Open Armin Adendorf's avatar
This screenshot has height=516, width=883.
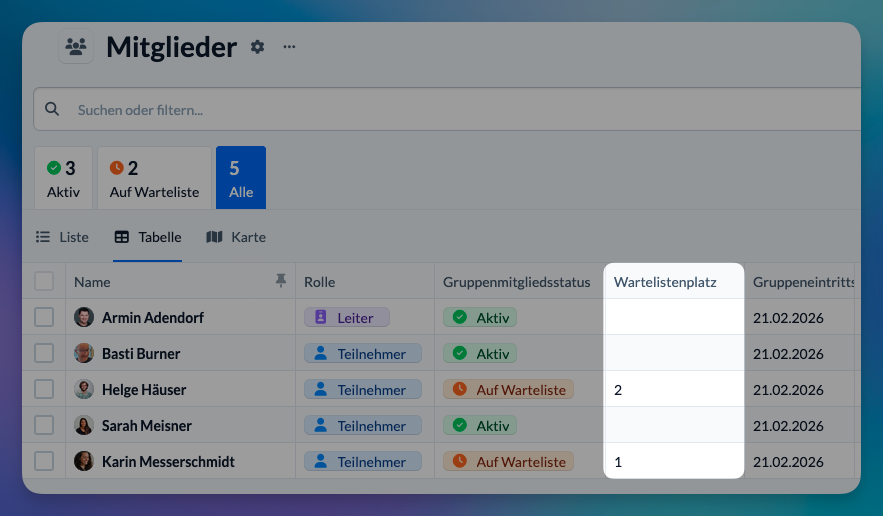point(84,317)
